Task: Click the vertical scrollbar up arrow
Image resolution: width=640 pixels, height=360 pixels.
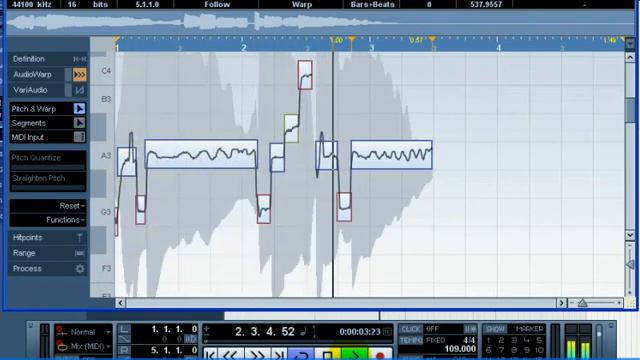Action: 630,58
